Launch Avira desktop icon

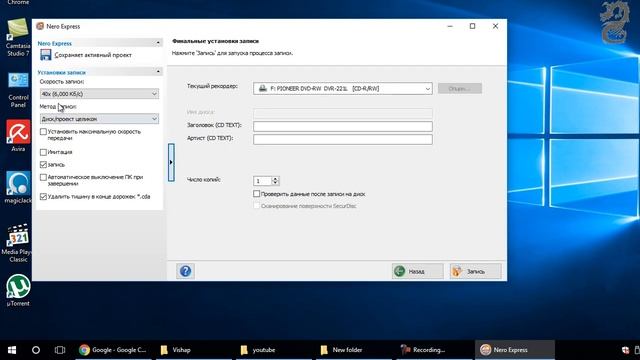[x=18, y=136]
